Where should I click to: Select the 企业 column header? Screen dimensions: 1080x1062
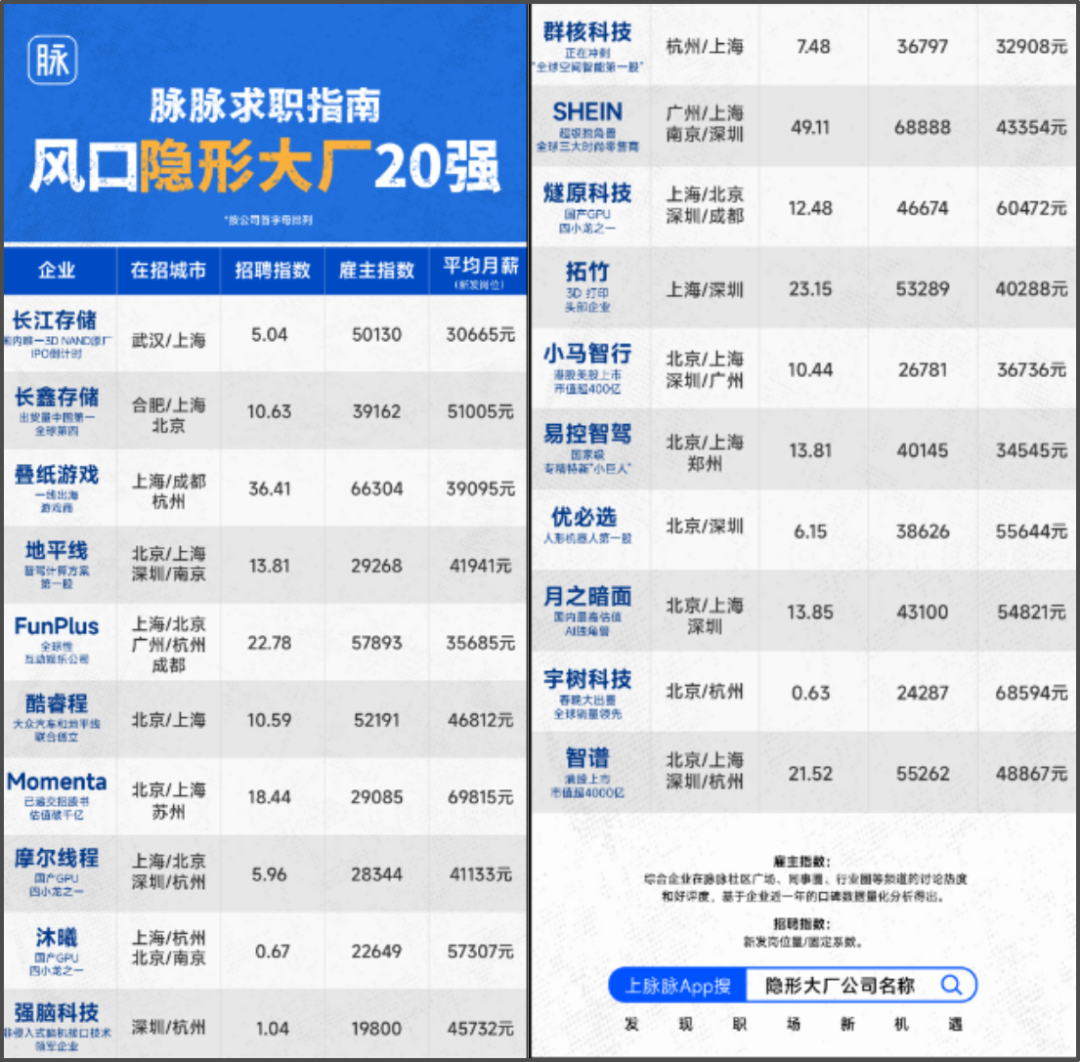57,270
